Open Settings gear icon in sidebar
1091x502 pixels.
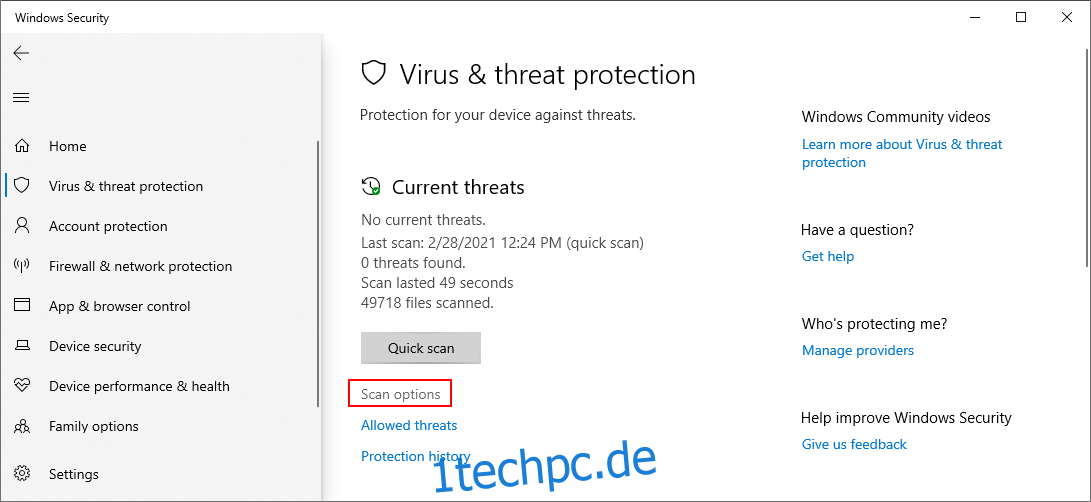click(22, 474)
